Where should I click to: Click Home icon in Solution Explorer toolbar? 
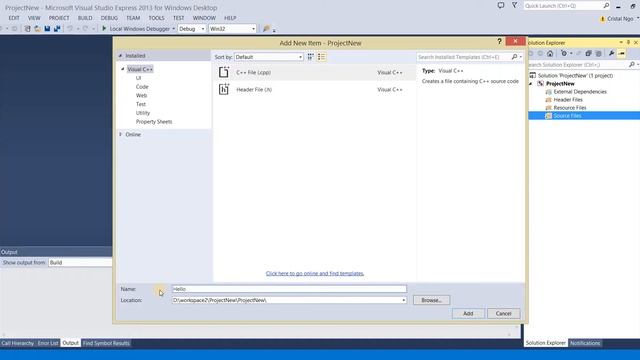click(550, 53)
